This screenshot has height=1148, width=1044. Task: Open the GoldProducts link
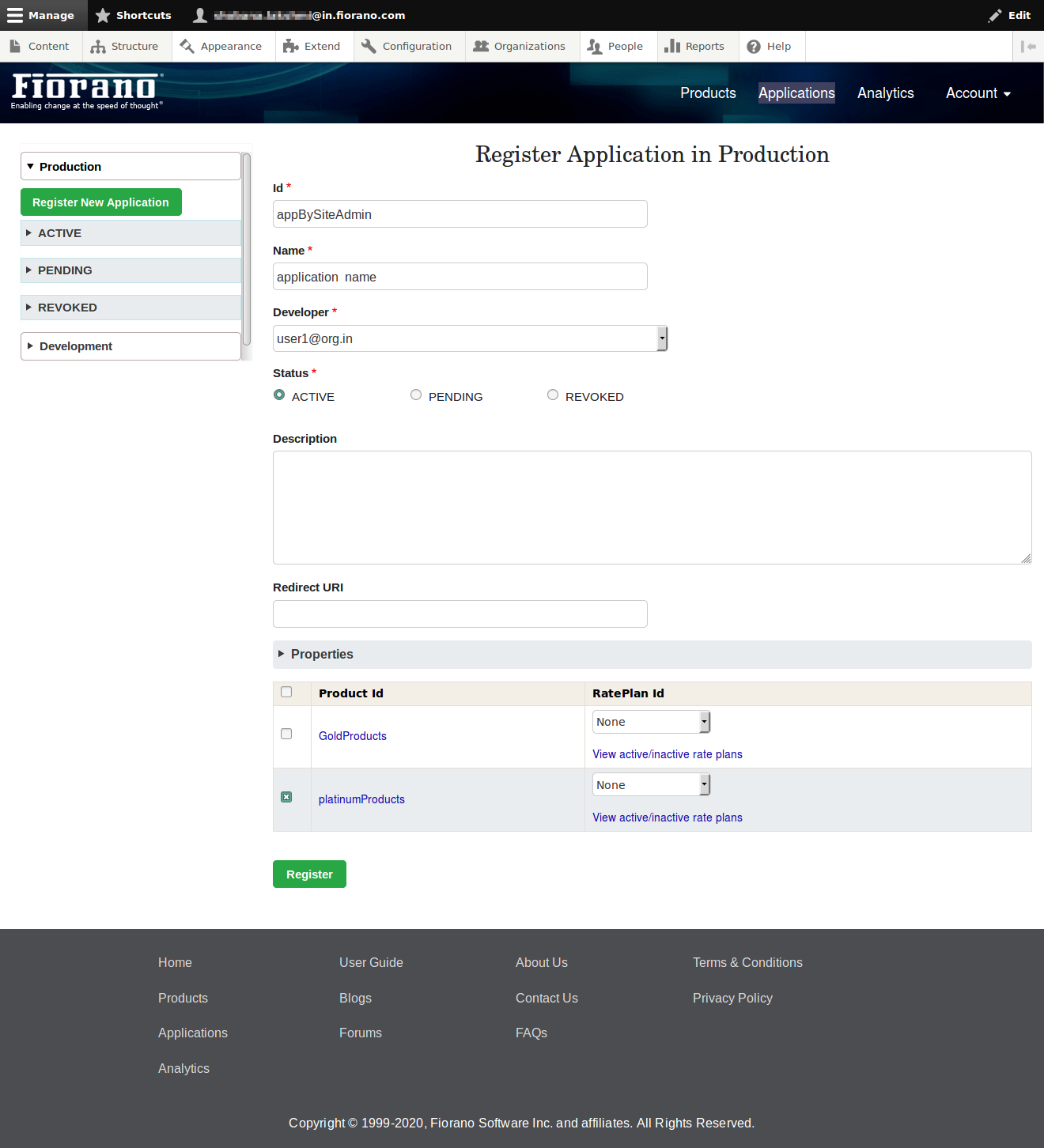click(353, 736)
